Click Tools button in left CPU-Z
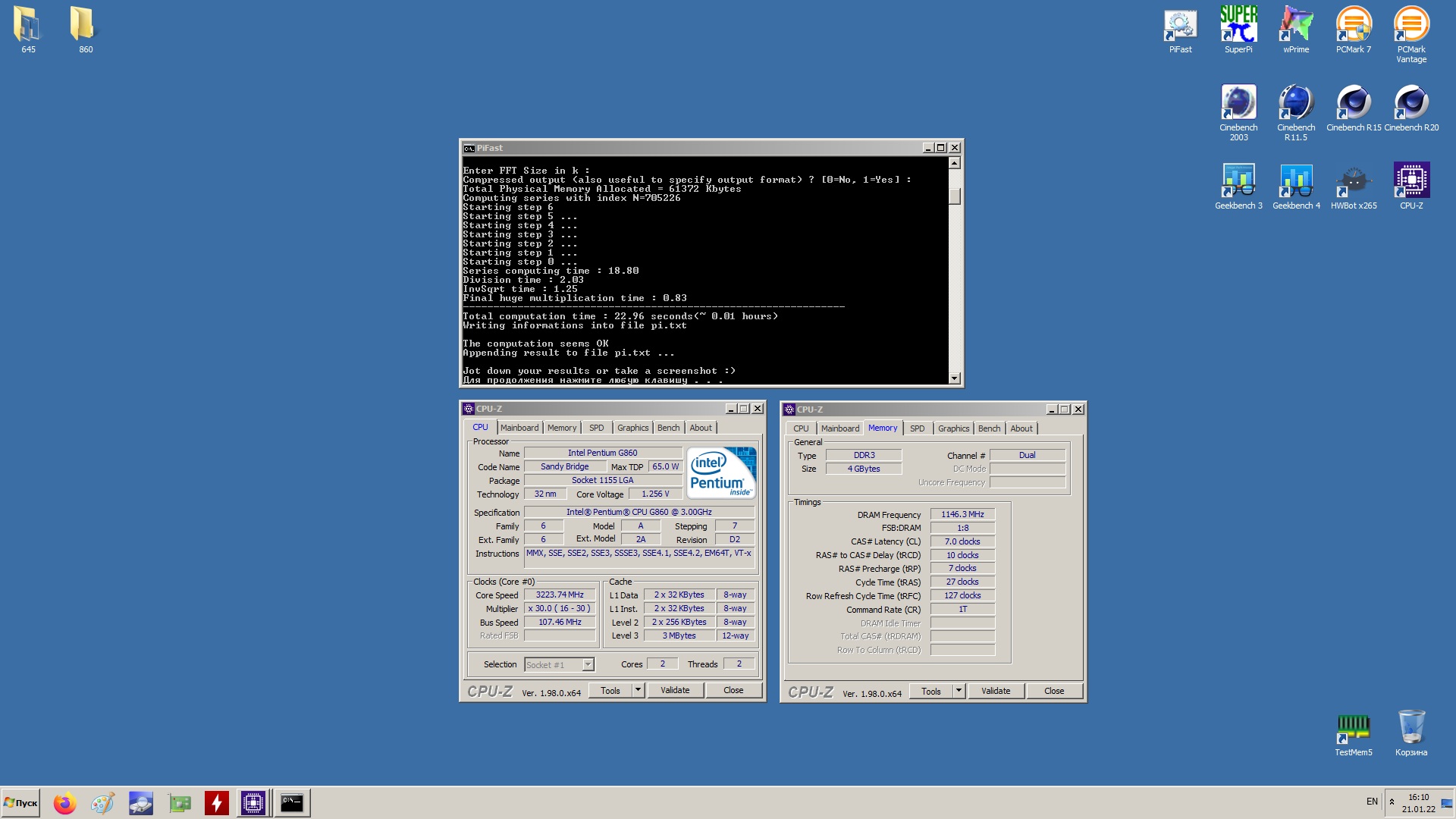This screenshot has width=1456, height=819. (610, 691)
